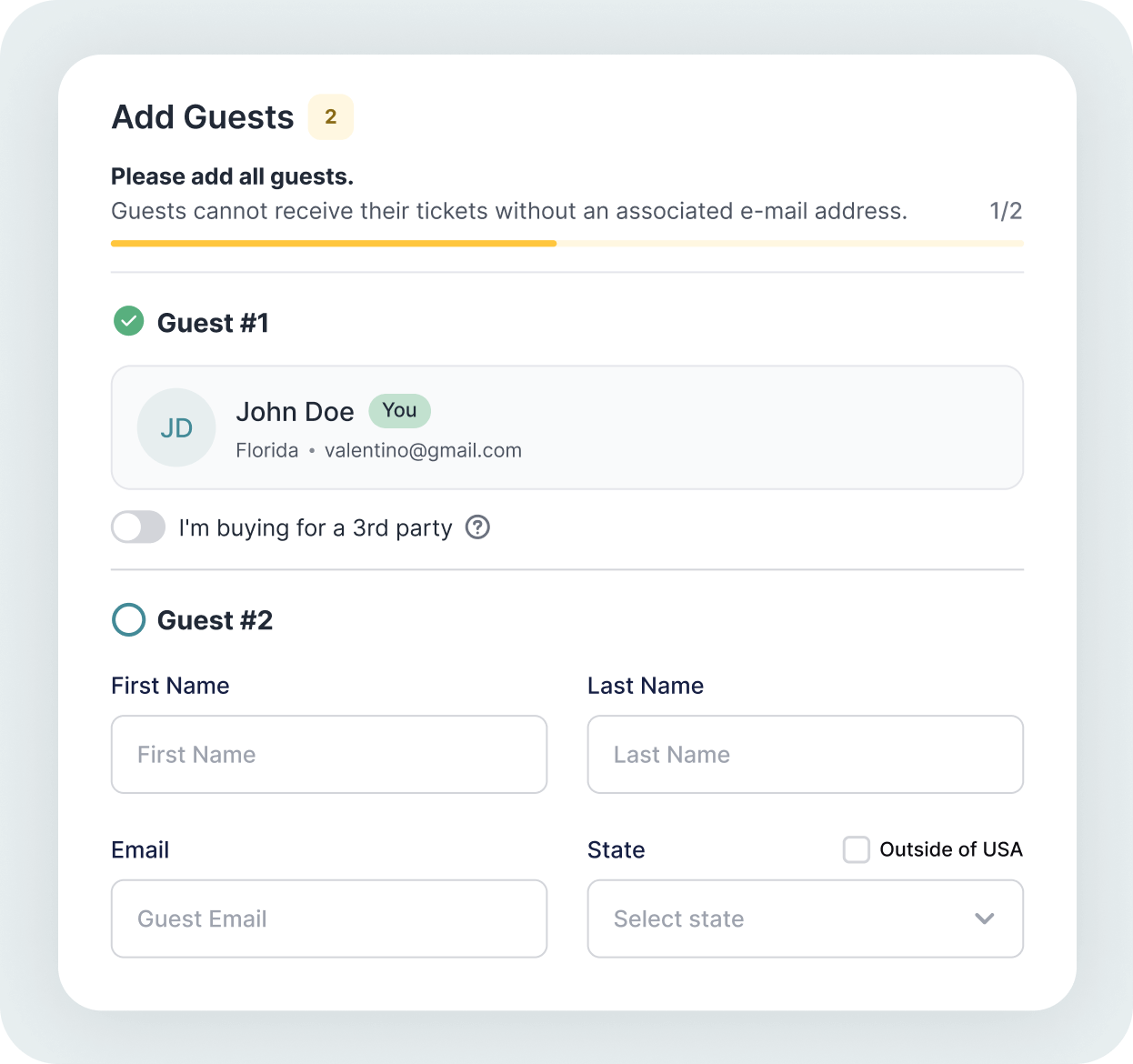Image resolution: width=1133 pixels, height=1064 pixels.
Task: Click the "I'm buying for a 3rd party" label
Action: (315, 528)
